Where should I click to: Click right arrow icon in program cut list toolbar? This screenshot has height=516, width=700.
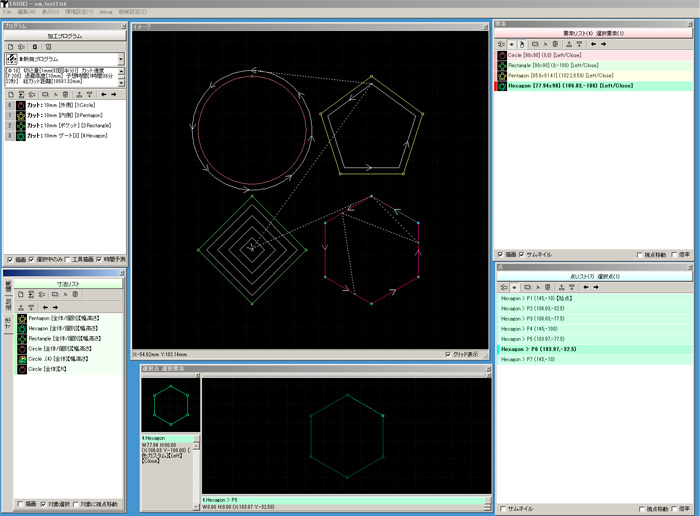[115, 95]
